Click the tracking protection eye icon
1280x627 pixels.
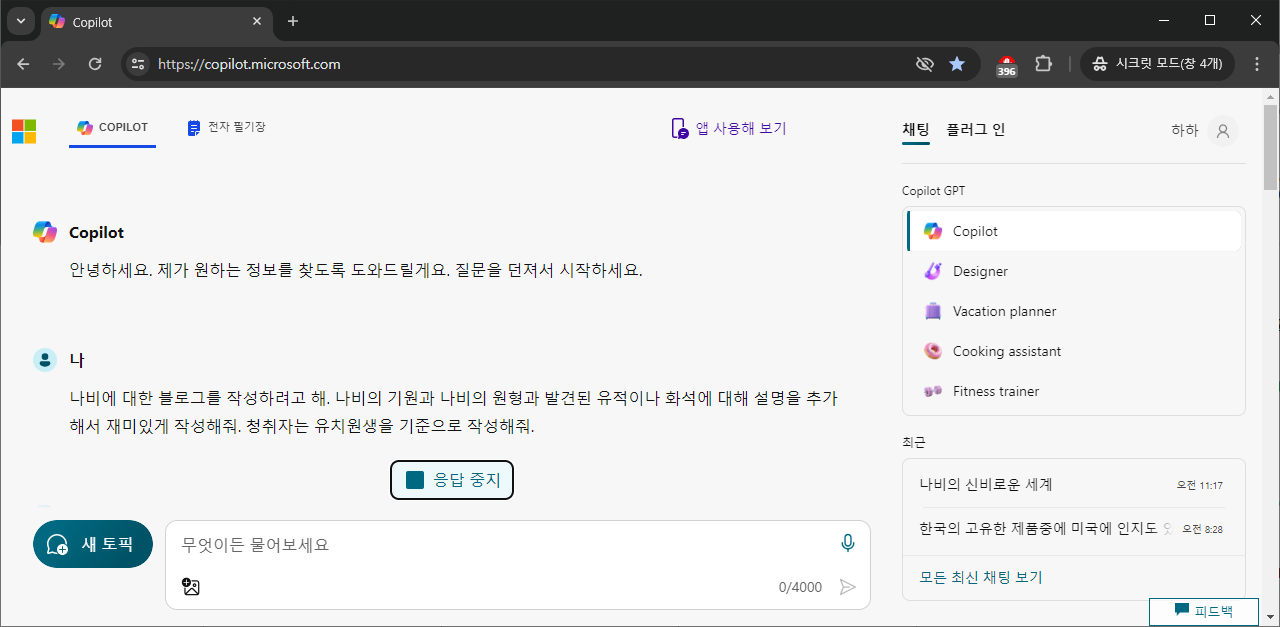925,64
